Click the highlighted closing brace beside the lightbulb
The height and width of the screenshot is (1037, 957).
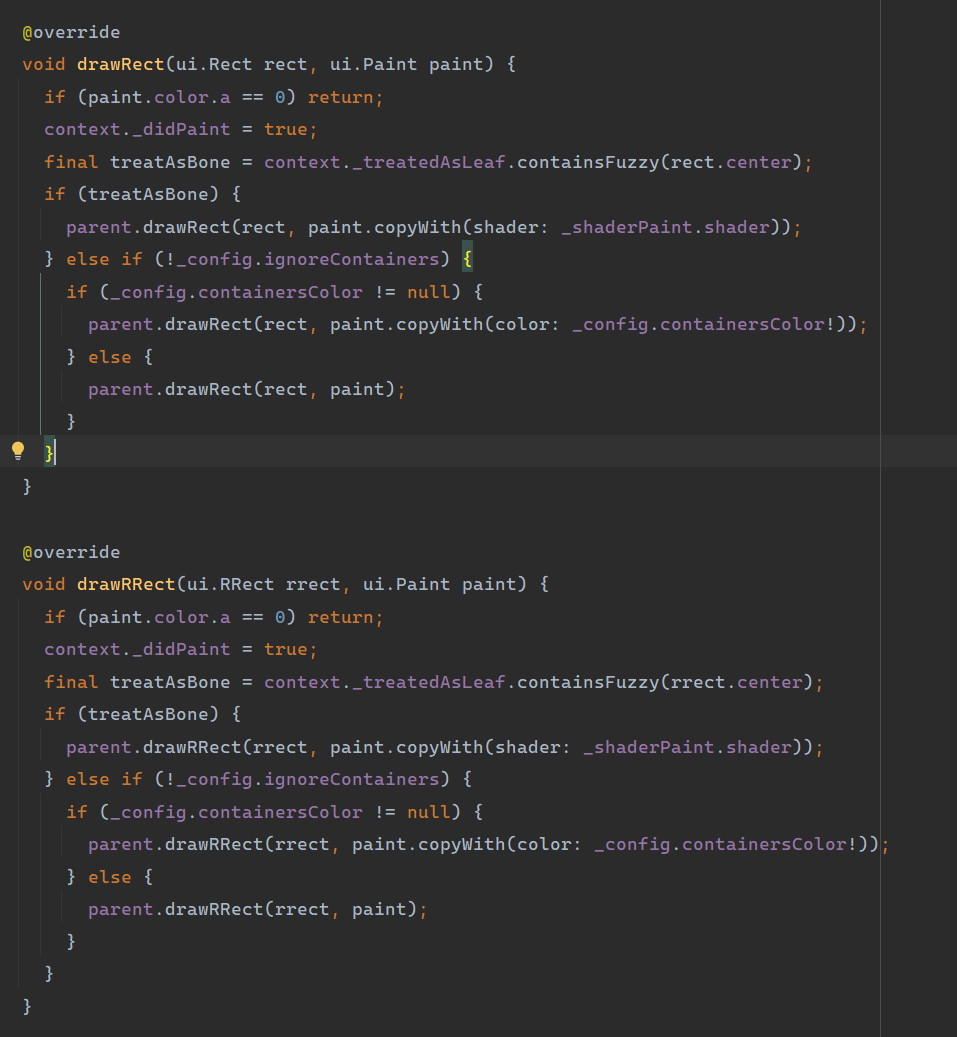(49, 453)
